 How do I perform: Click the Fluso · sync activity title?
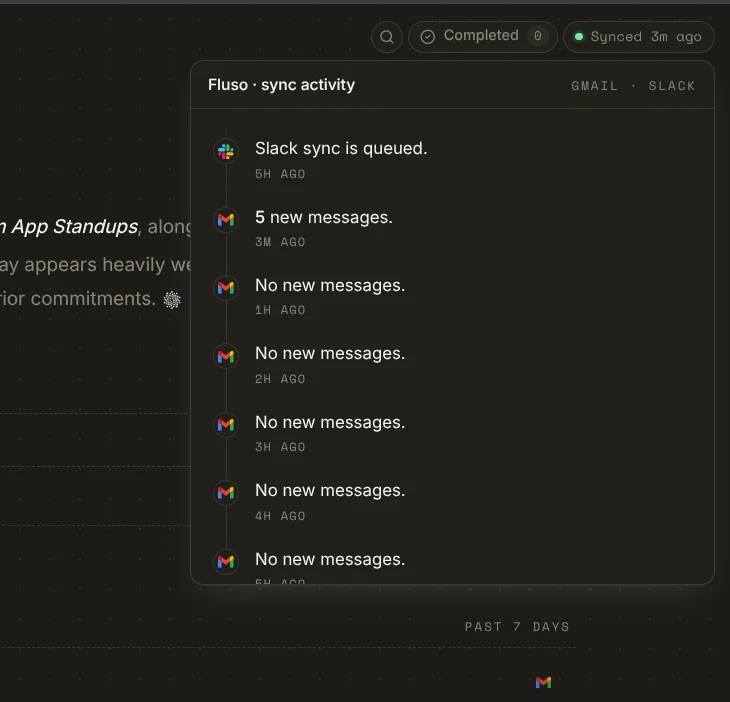[281, 85]
